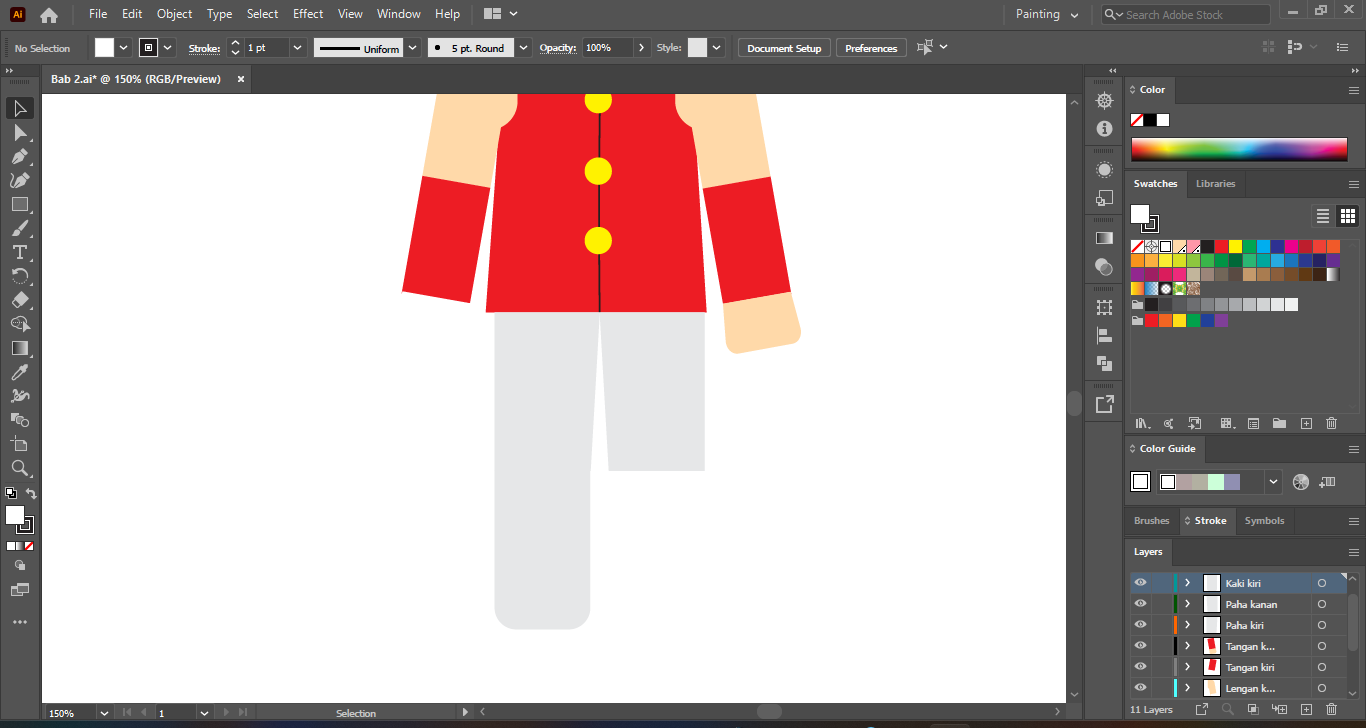The image size is (1366, 728).
Task: Click fill color box in control bar
Action: coord(104,48)
